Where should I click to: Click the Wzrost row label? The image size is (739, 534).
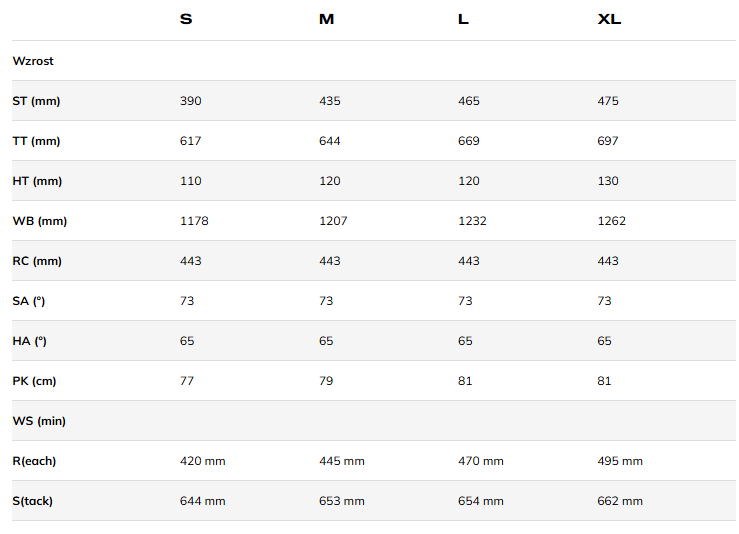coord(33,61)
